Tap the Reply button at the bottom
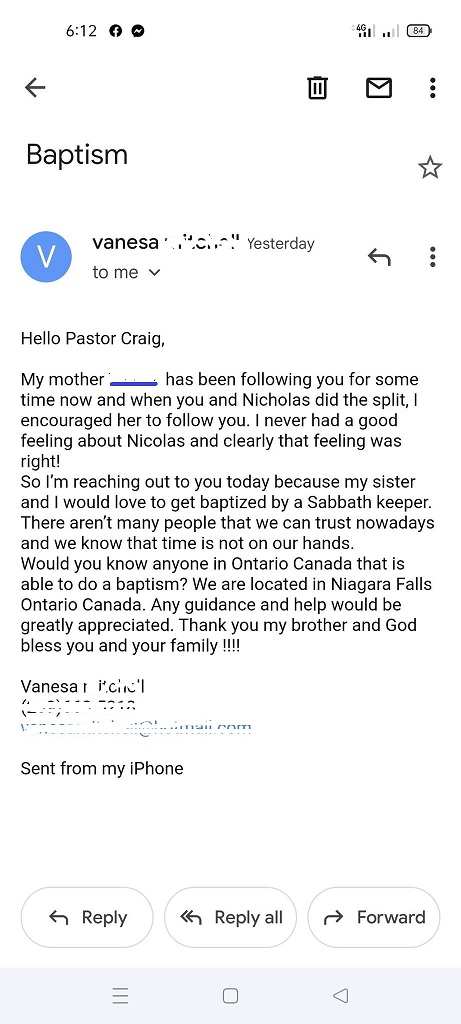461x1024 pixels. [x=87, y=918]
